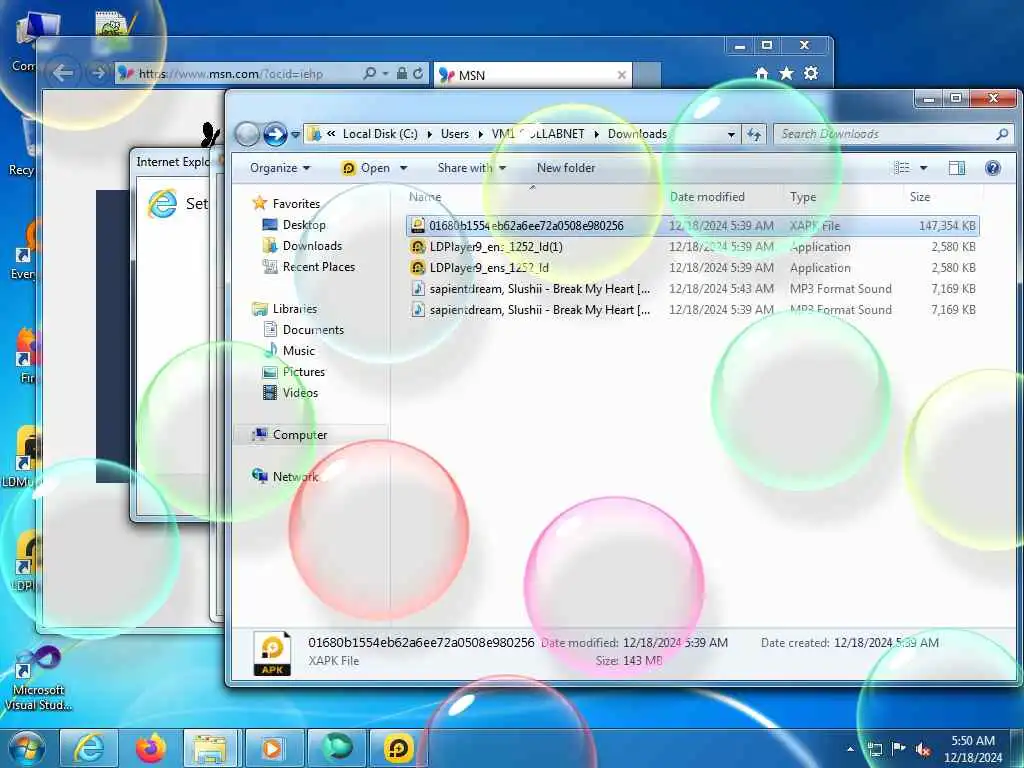Expand the address bar history dropdown
Viewport: 1024px width, 768px height.
731,135
